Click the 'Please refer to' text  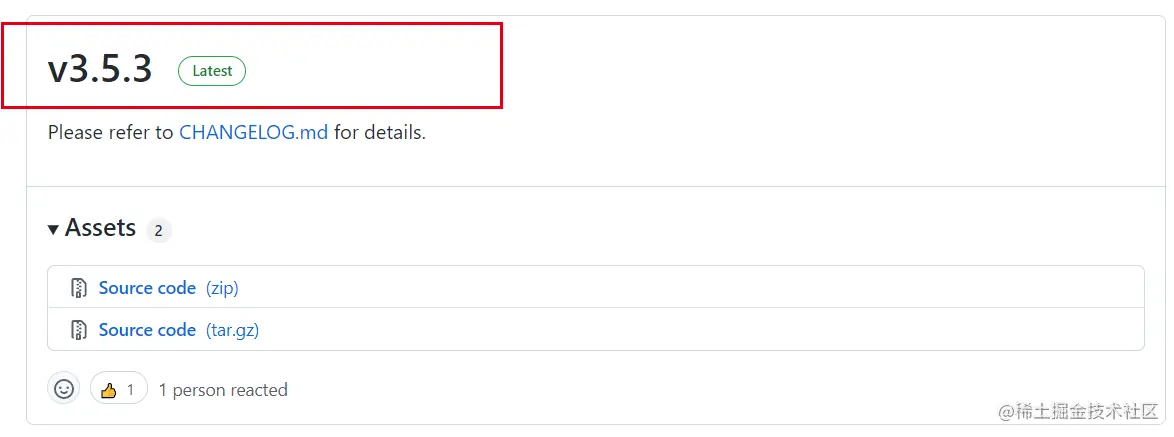110,132
